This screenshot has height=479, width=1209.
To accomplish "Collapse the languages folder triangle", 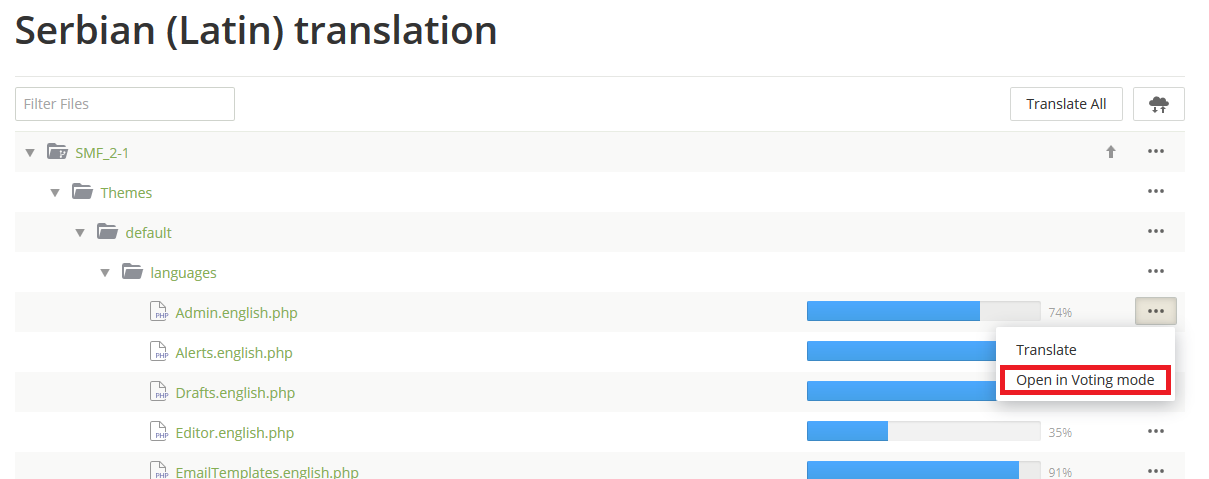I will [105, 273].
